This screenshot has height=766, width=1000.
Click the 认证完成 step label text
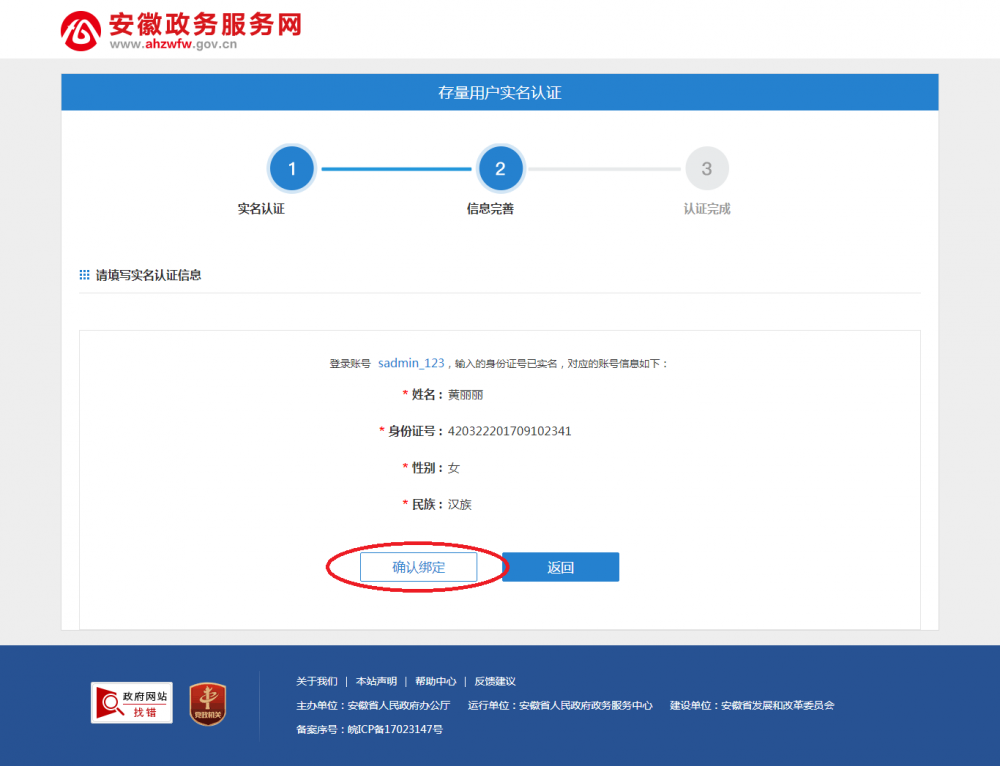tap(707, 209)
